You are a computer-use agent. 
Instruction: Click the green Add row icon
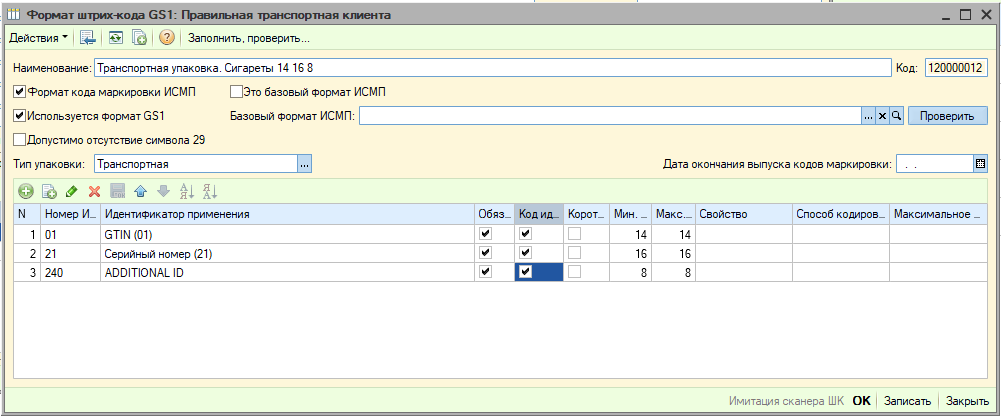[x=25, y=191]
